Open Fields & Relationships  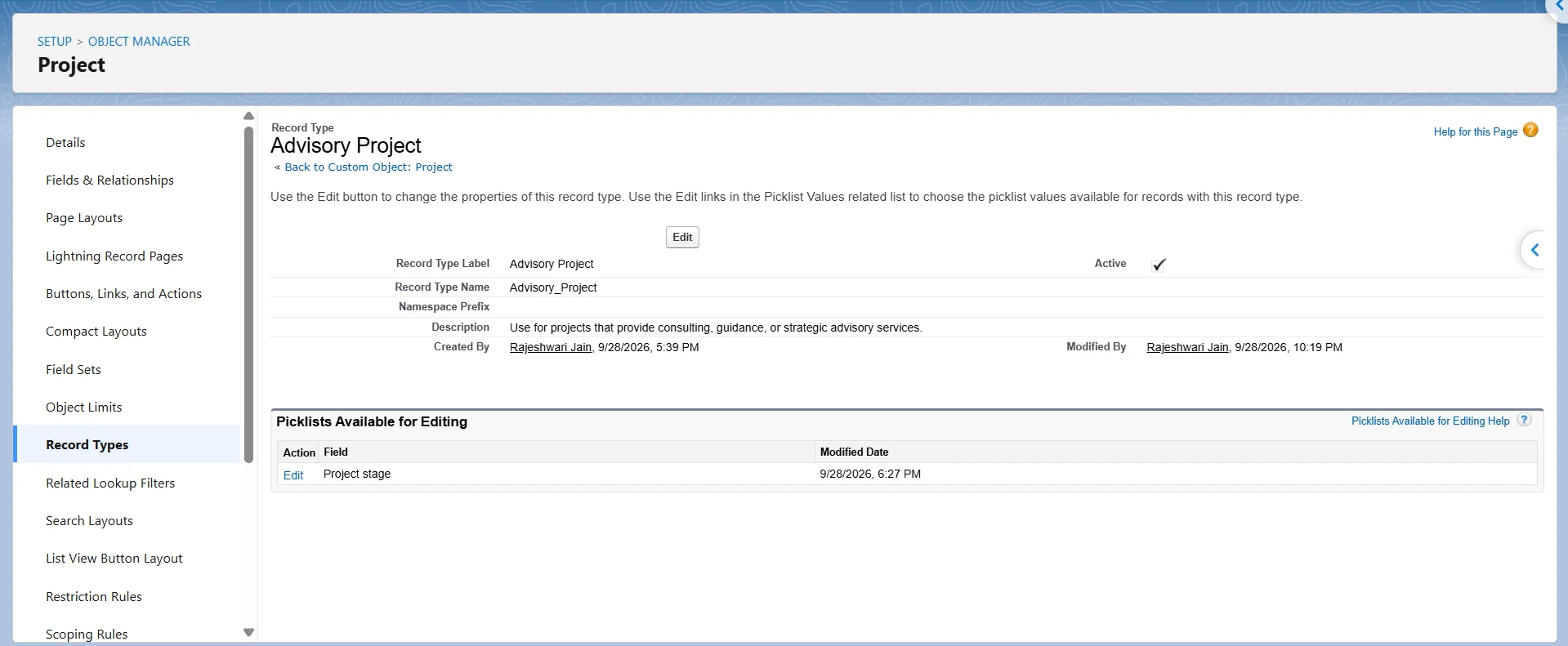pyautogui.click(x=109, y=180)
